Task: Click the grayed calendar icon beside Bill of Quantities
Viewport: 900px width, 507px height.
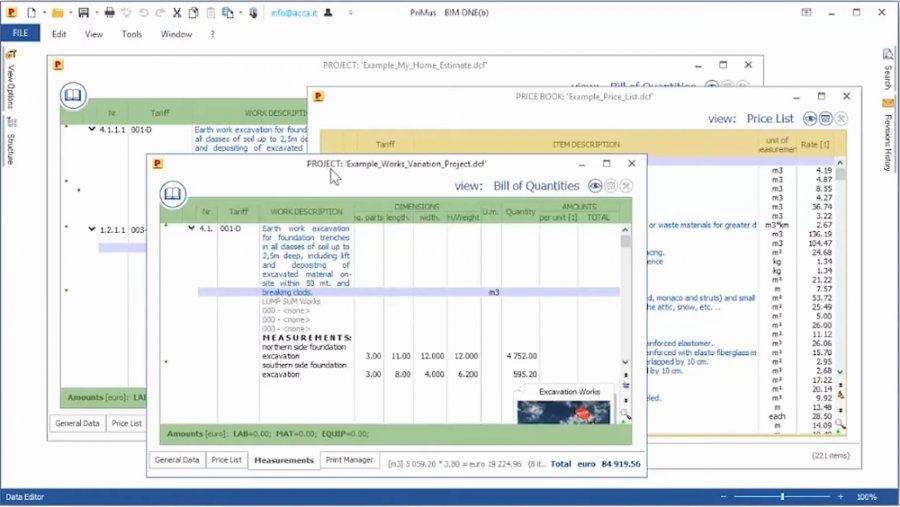Action: pyautogui.click(x=611, y=185)
